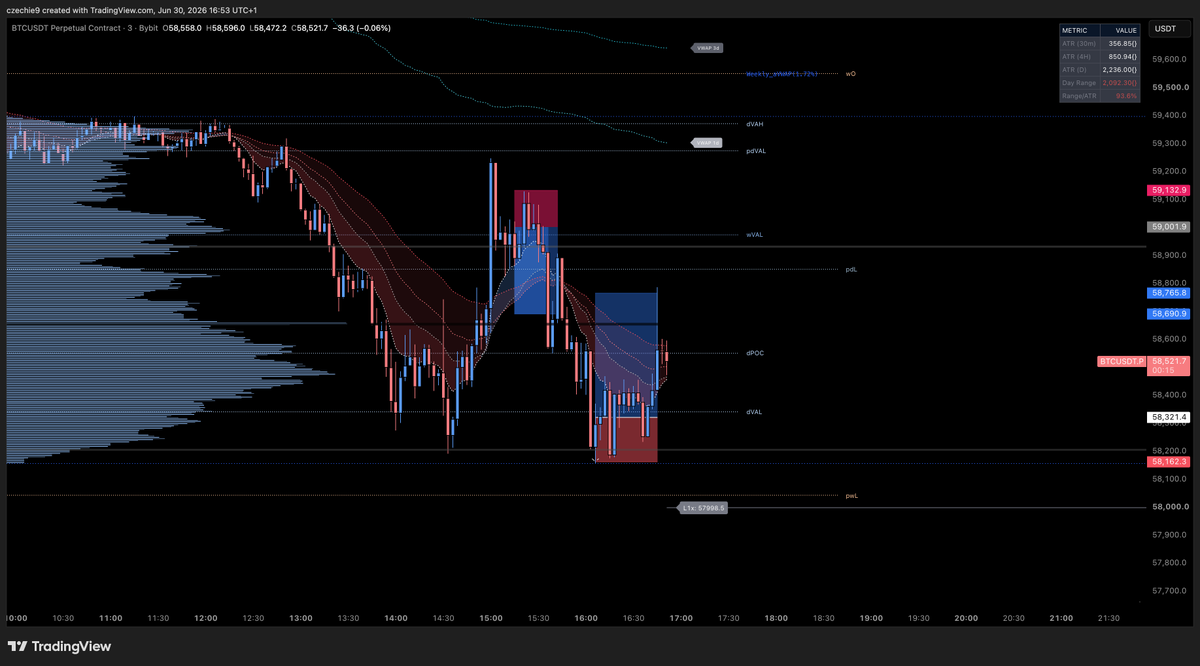Click the wVAL level label
Image resolution: width=1200 pixels, height=666 pixels.
click(754, 235)
